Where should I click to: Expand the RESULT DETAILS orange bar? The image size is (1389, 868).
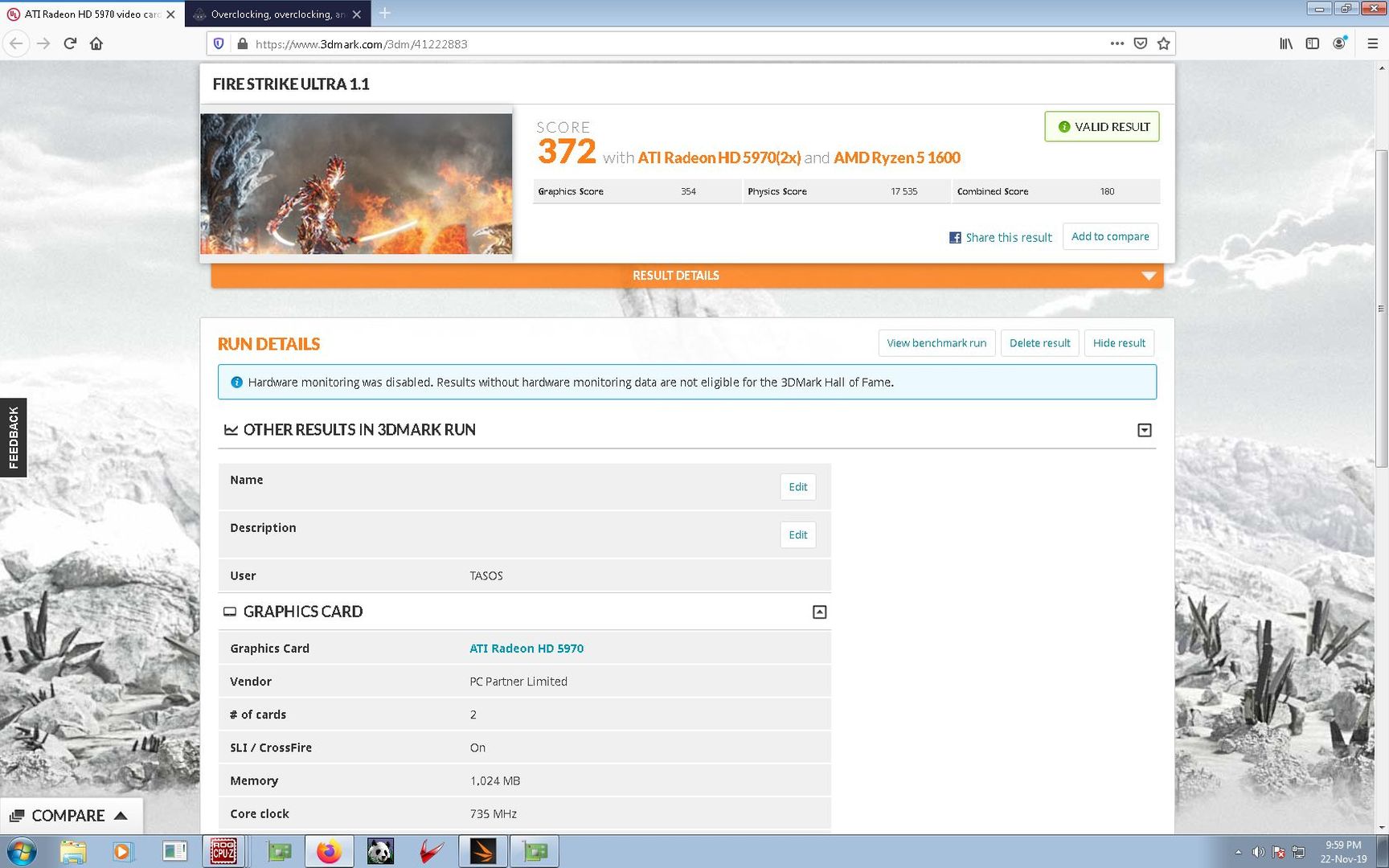pos(687,276)
